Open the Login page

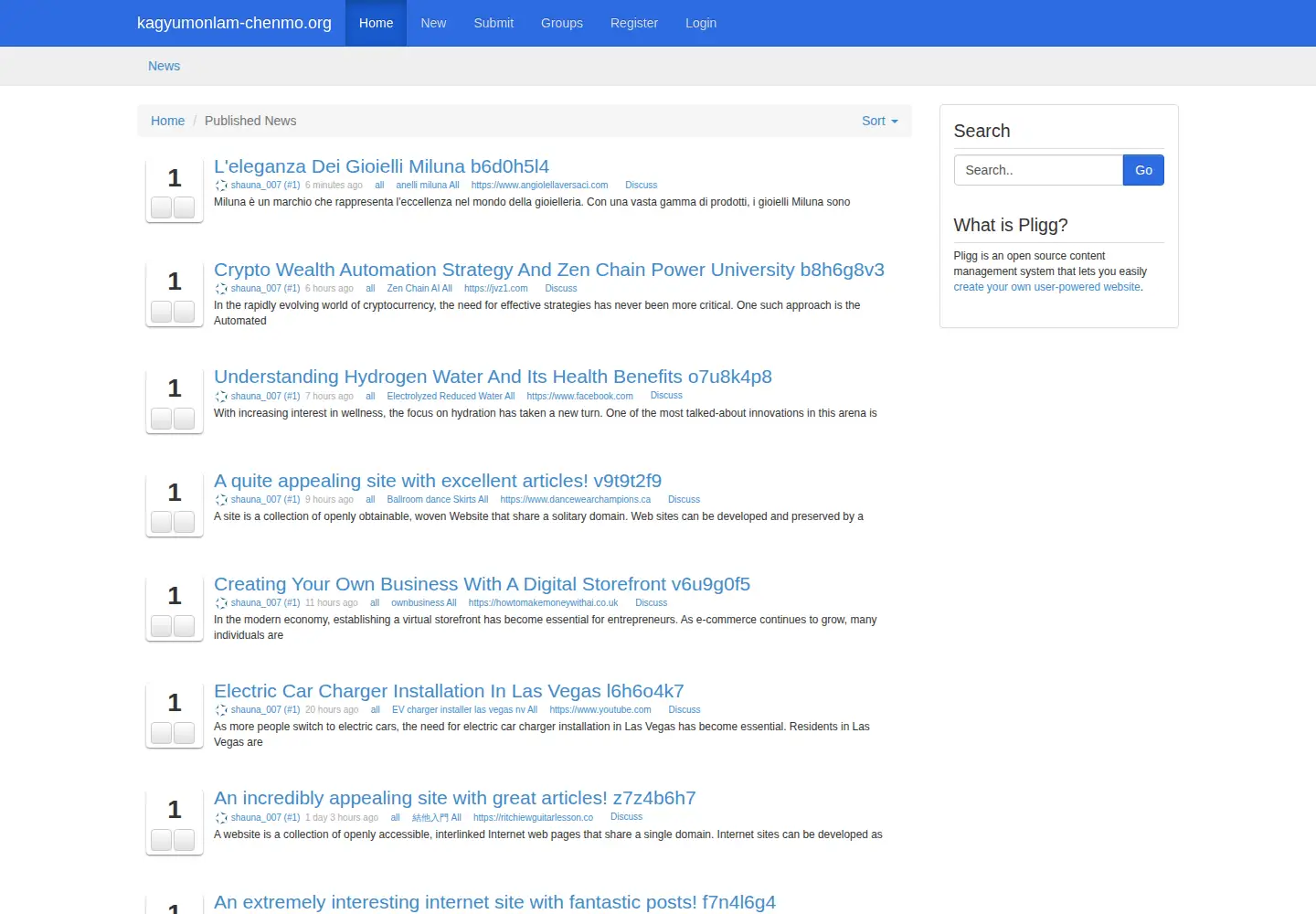701,23
